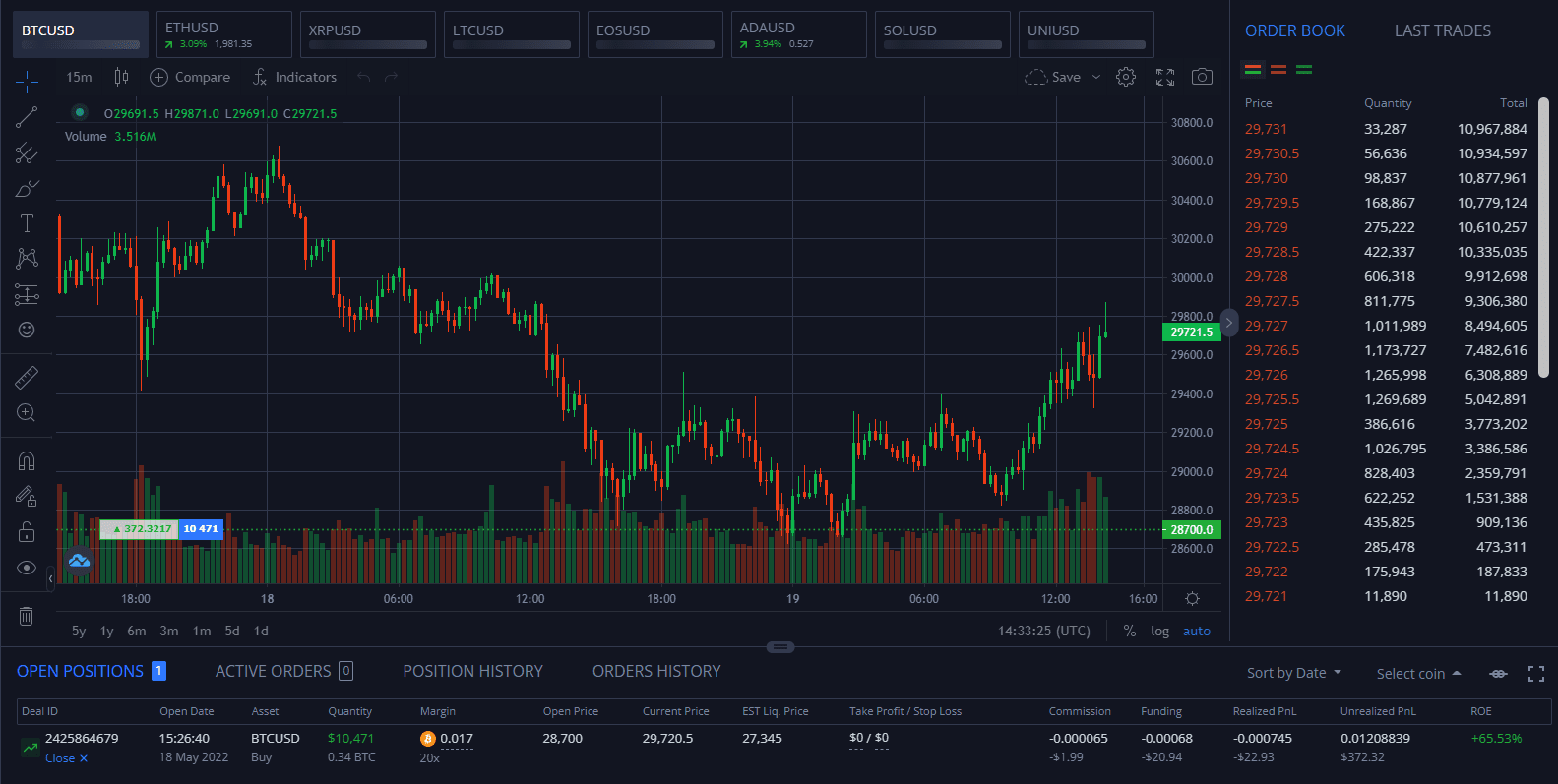Open chart settings gear icon
This screenshot has height=784, width=1558.
[x=1126, y=77]
